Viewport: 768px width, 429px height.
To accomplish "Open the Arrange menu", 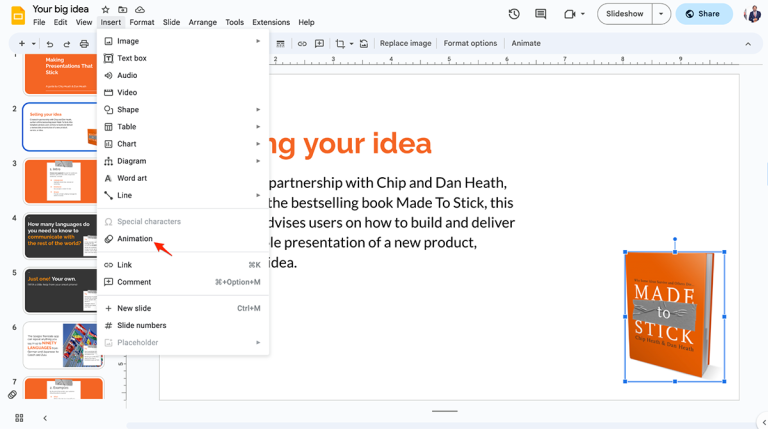I will pyautogui.click(x=203, y=23).
